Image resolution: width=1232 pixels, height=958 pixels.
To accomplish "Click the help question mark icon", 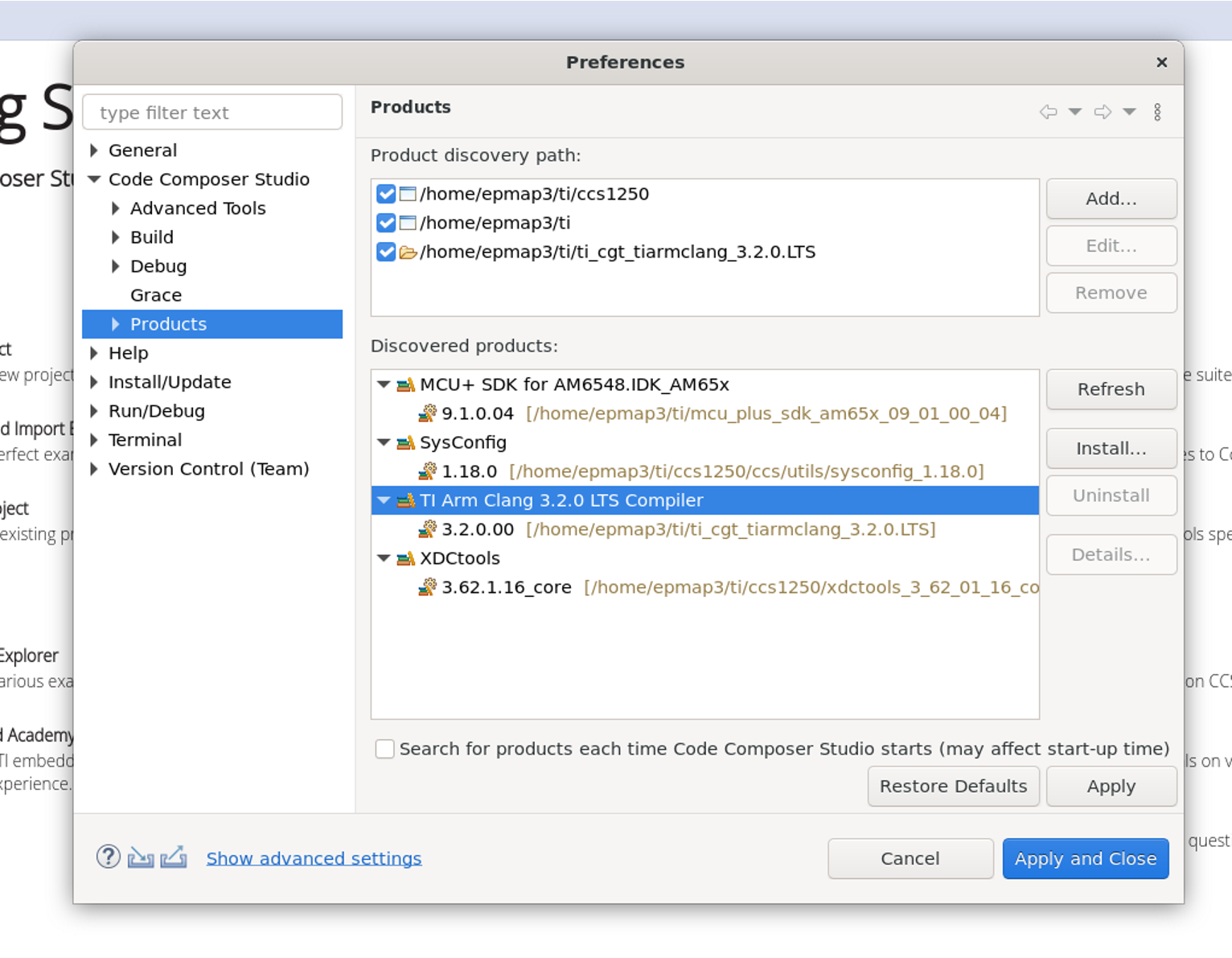I will point(109,857).
